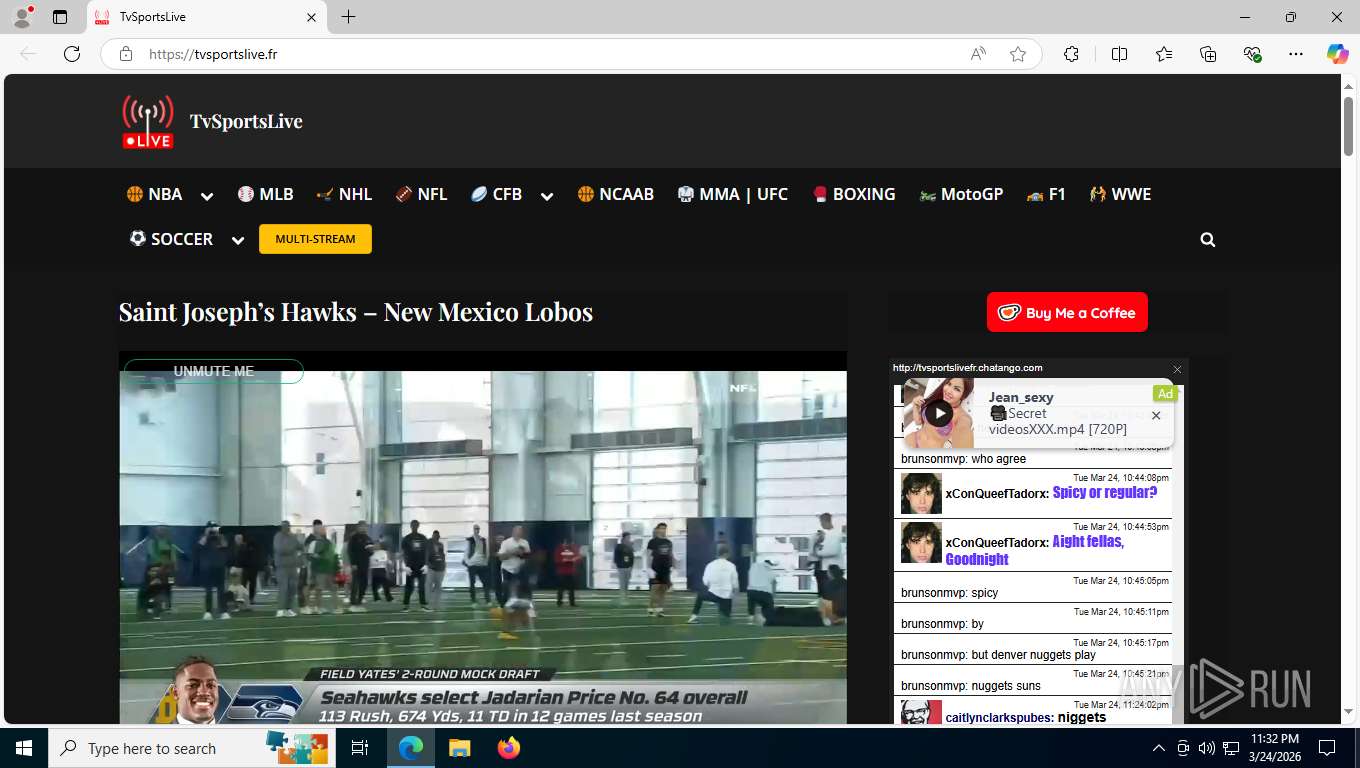Open the BOXING menu item
The image size is (1360, 768).
pyautogui.click(x=854, y=194)
